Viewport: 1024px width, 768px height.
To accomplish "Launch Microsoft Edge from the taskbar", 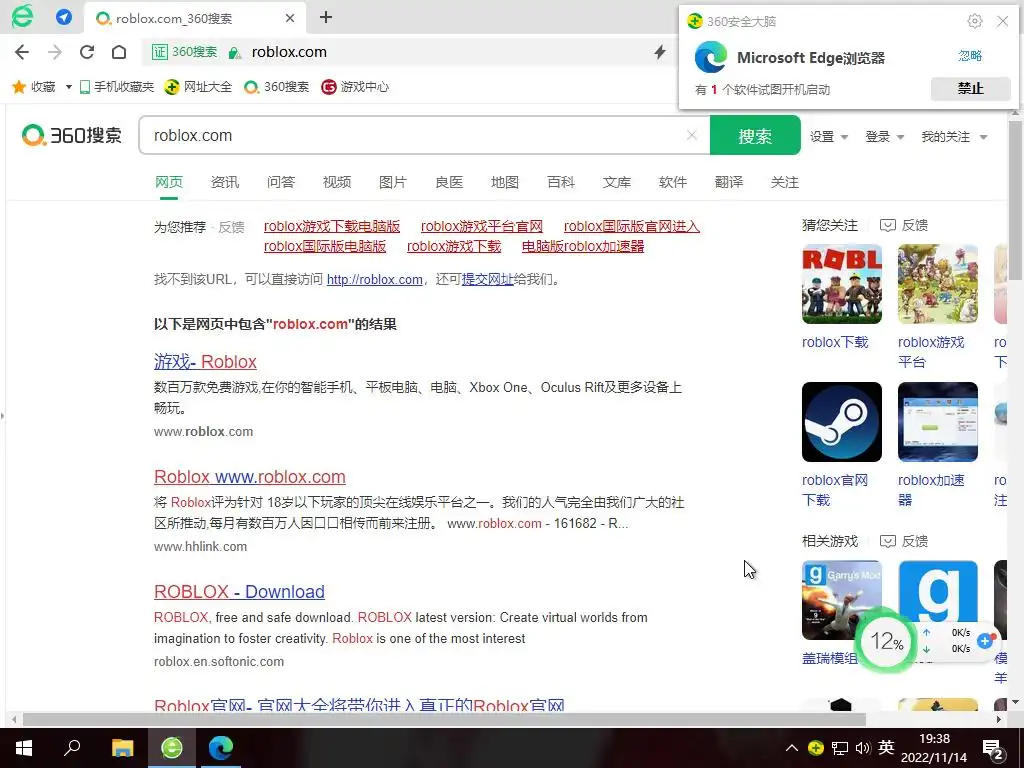I will point(221,748).
